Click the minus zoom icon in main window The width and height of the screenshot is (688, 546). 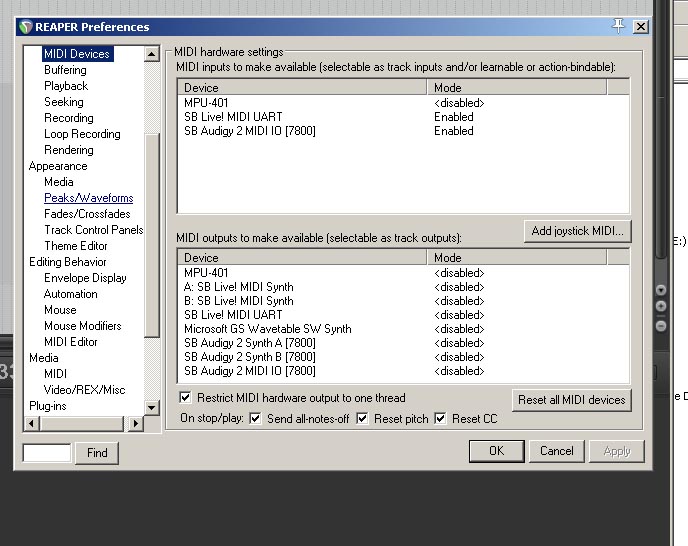tap(661, 326)
